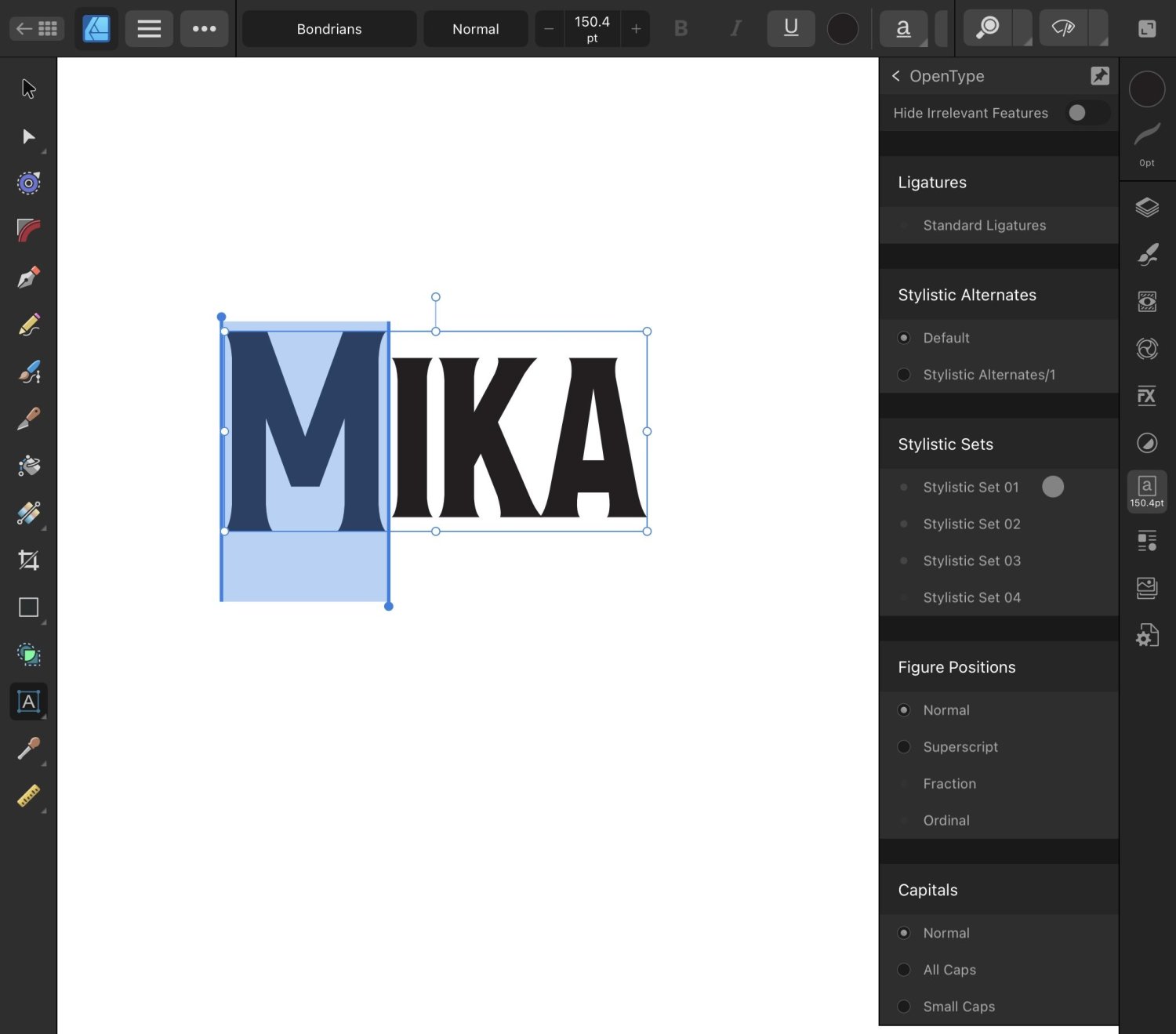The image size is (1176, 1034).
Task: Select the Rectangle shape tool
Action: (29, 608)
